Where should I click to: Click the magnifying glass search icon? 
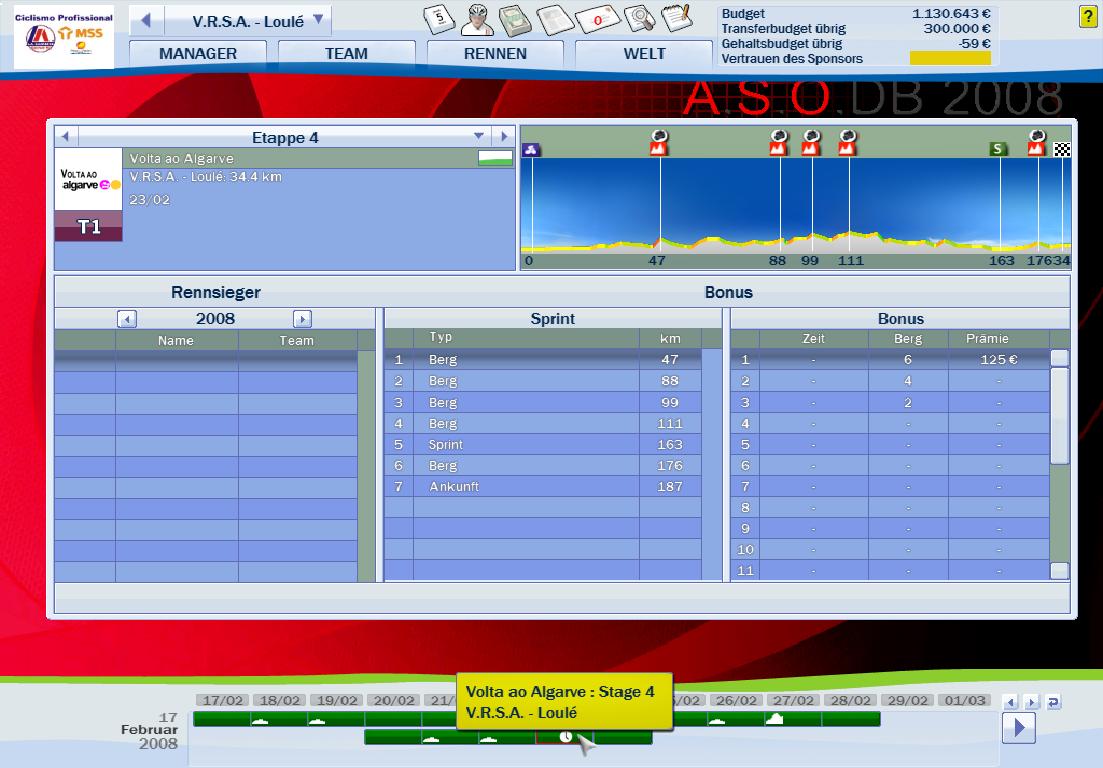pos(637,19)
